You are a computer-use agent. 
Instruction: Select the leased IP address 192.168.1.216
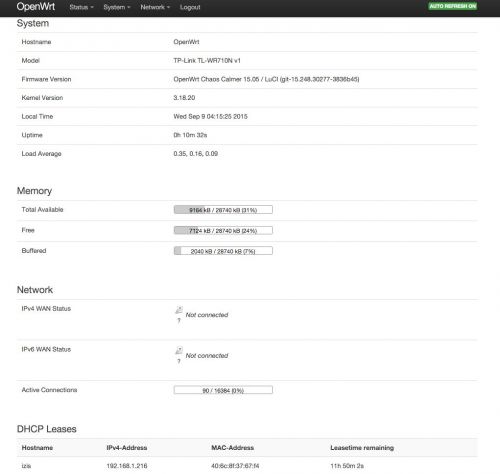click(x=127, y=466)
